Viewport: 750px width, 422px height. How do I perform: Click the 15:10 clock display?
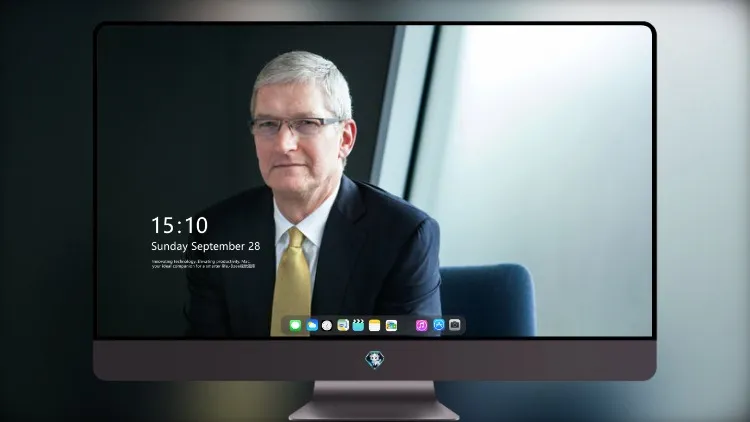(179, 225)
